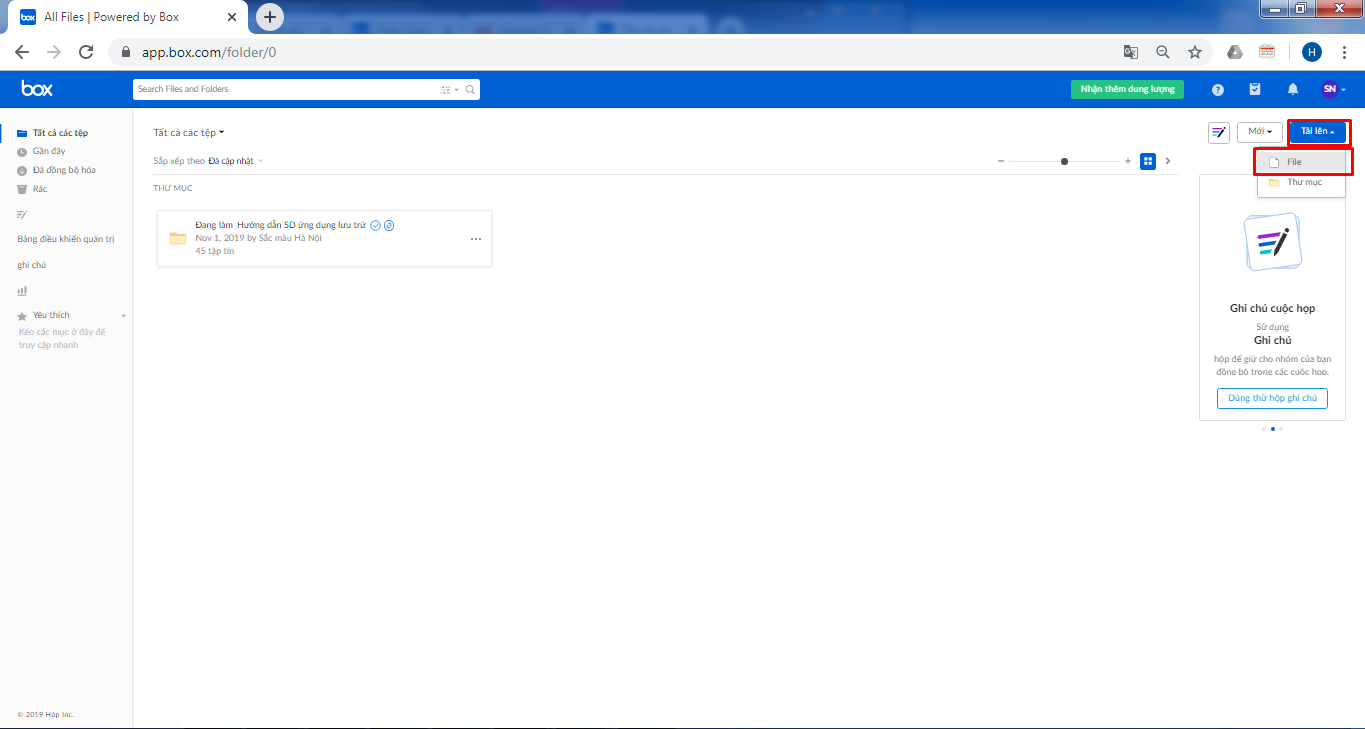Screen dimensions: 1365x729
Task: Click Dùng thử hộp ghi chú button
Action: click(x=1272, y=398)
